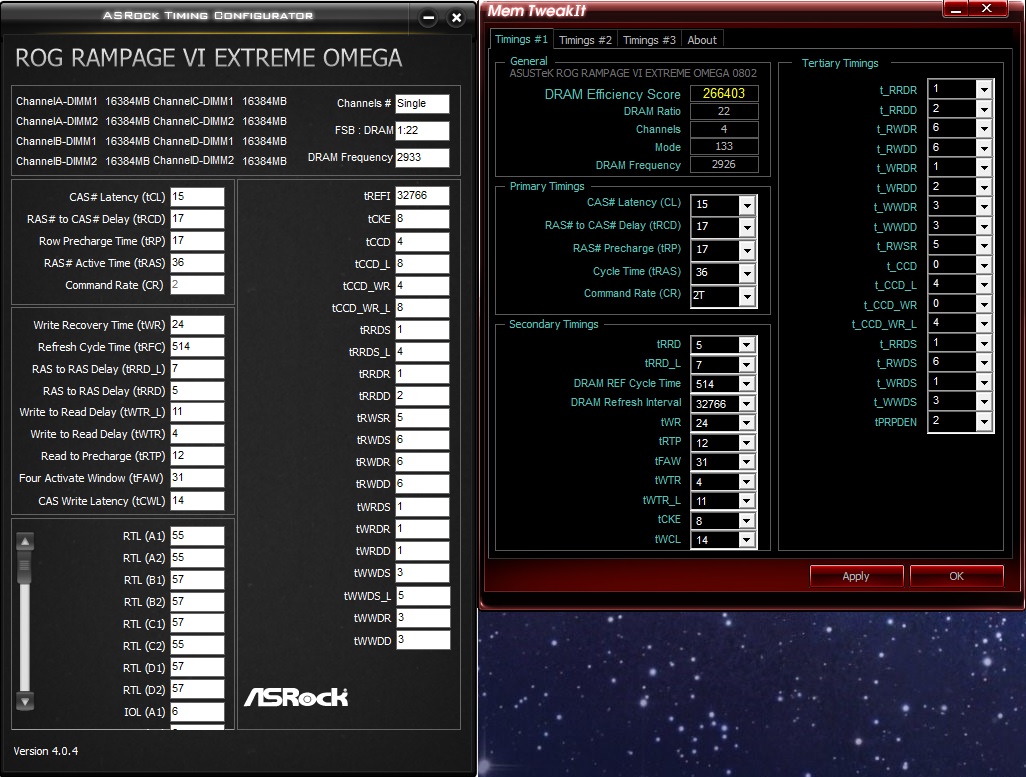Switch to the Timings #3 tab
Viewport: 1026px width, 777px height.
click(649, 40)
